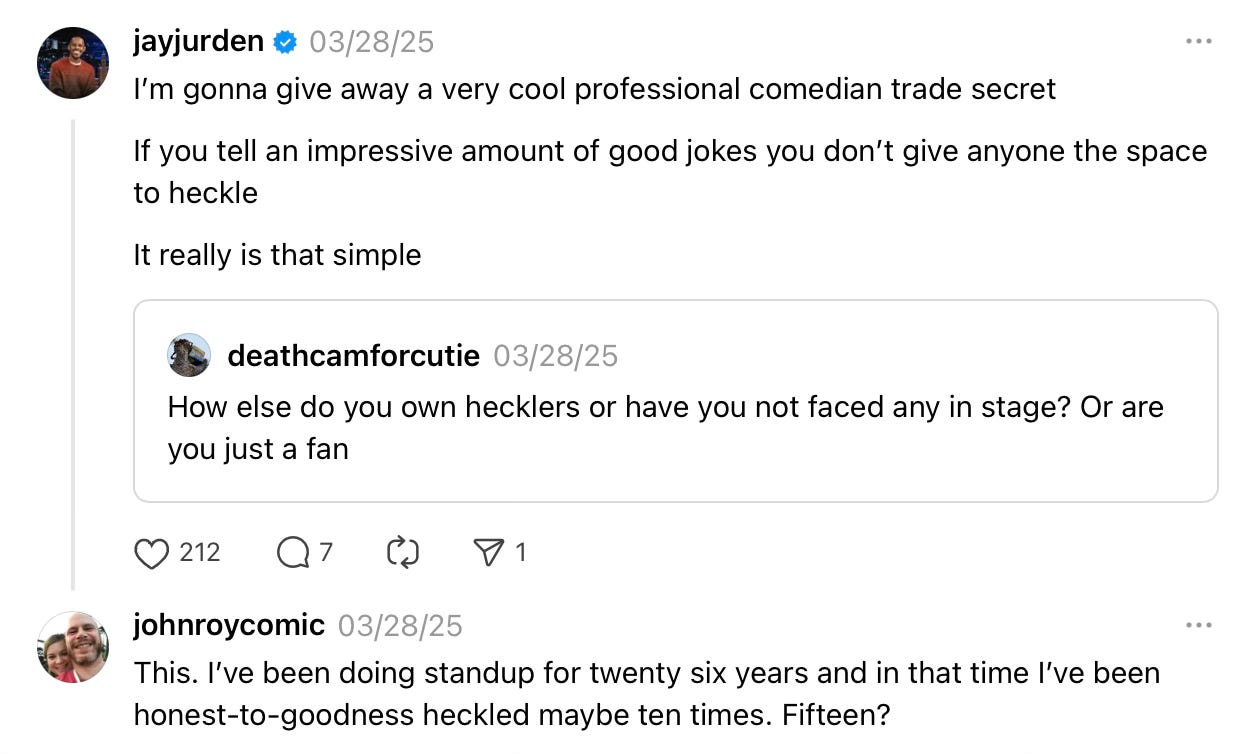Visit the deathcamforcutie username link
This screenshot has height=754, width=1248.
tap(353, 356)
